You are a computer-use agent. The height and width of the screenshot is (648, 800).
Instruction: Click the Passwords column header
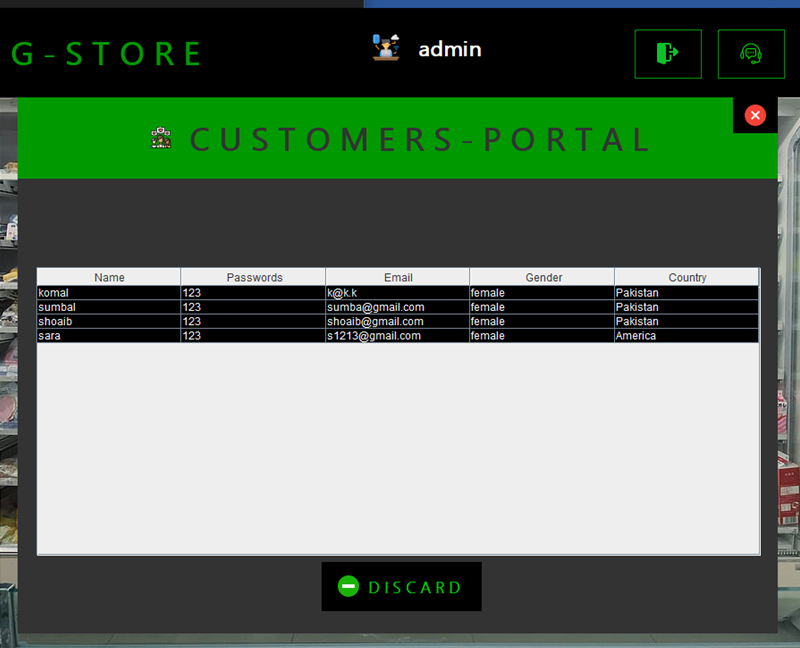pyautogui.click(x=254, y=277)
